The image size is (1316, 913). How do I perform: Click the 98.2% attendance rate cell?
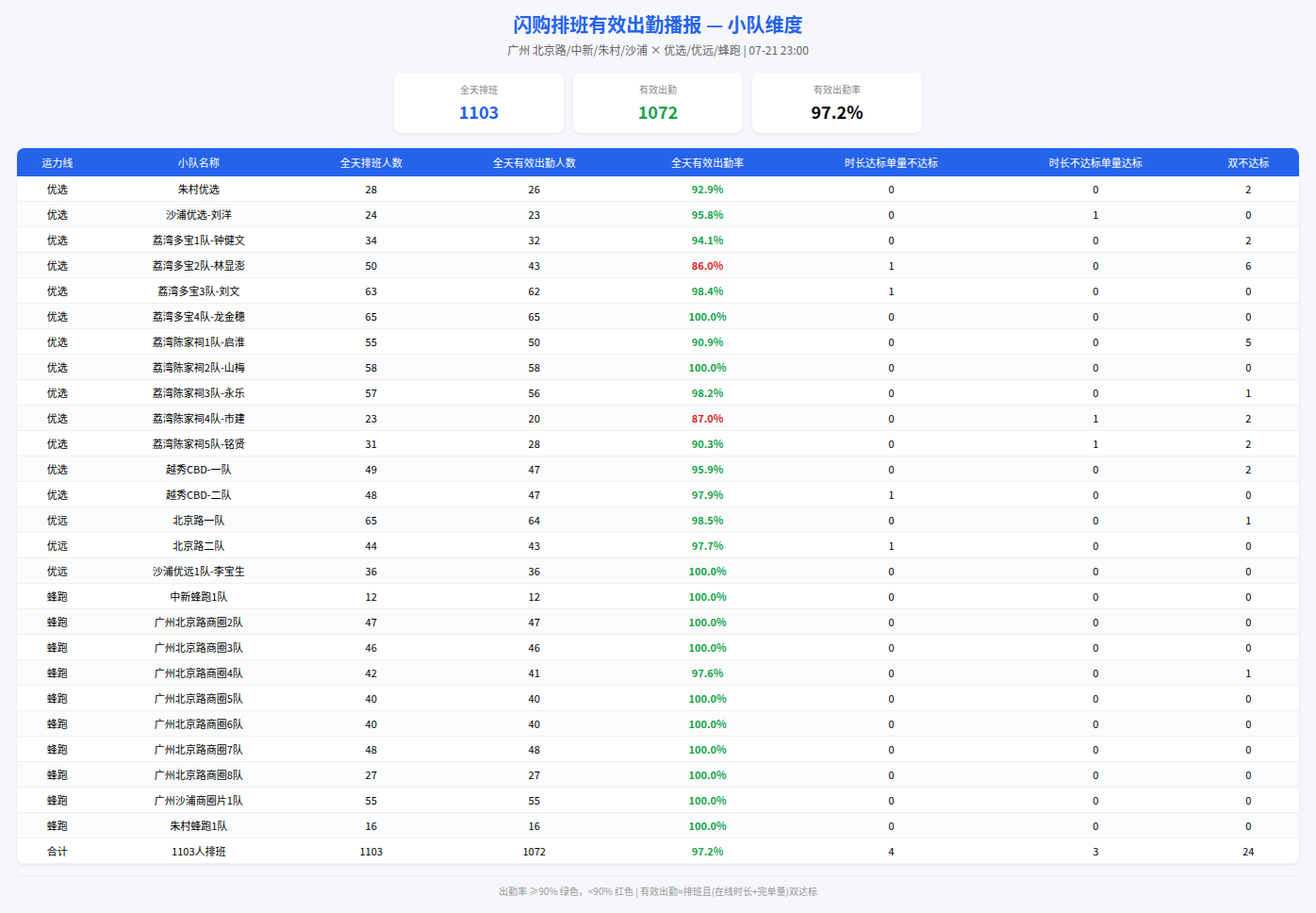(x=708, y=393)
